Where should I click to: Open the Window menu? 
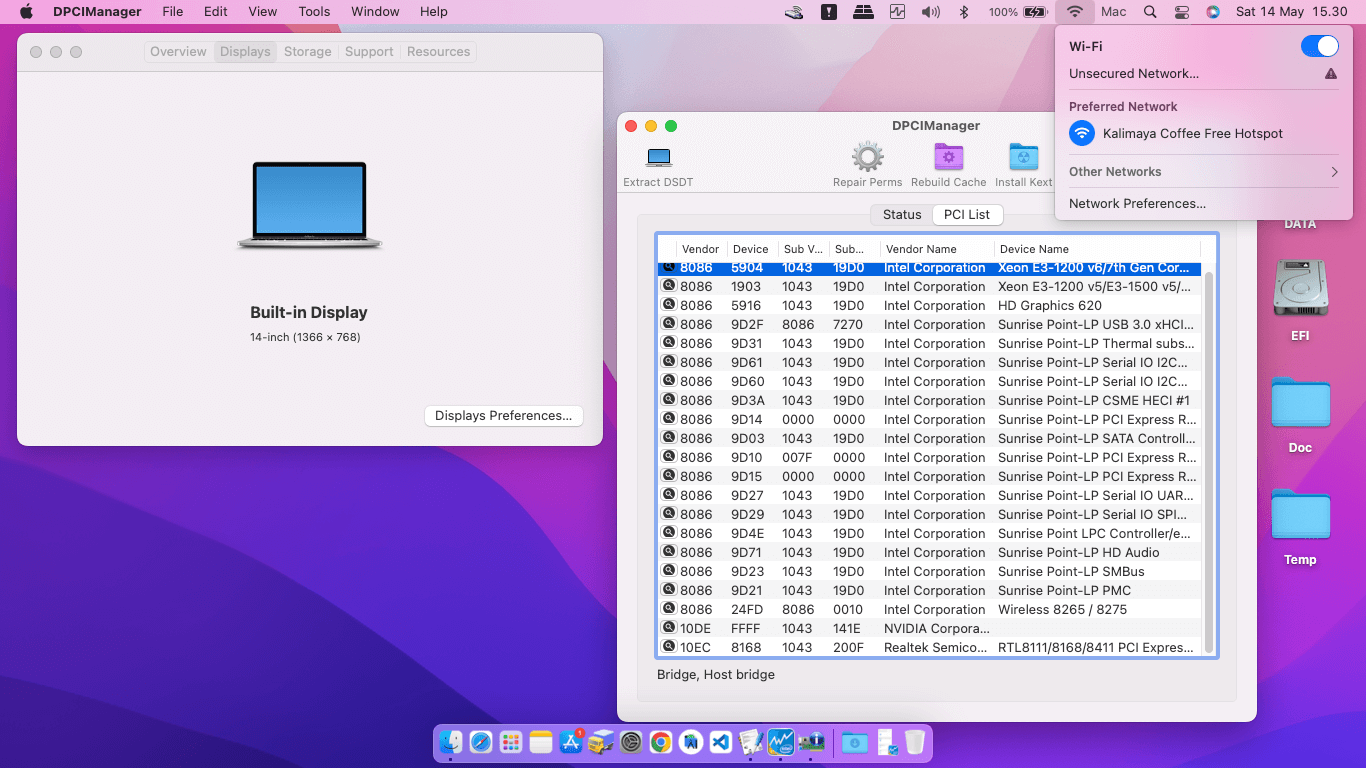(x=375, y=12)
